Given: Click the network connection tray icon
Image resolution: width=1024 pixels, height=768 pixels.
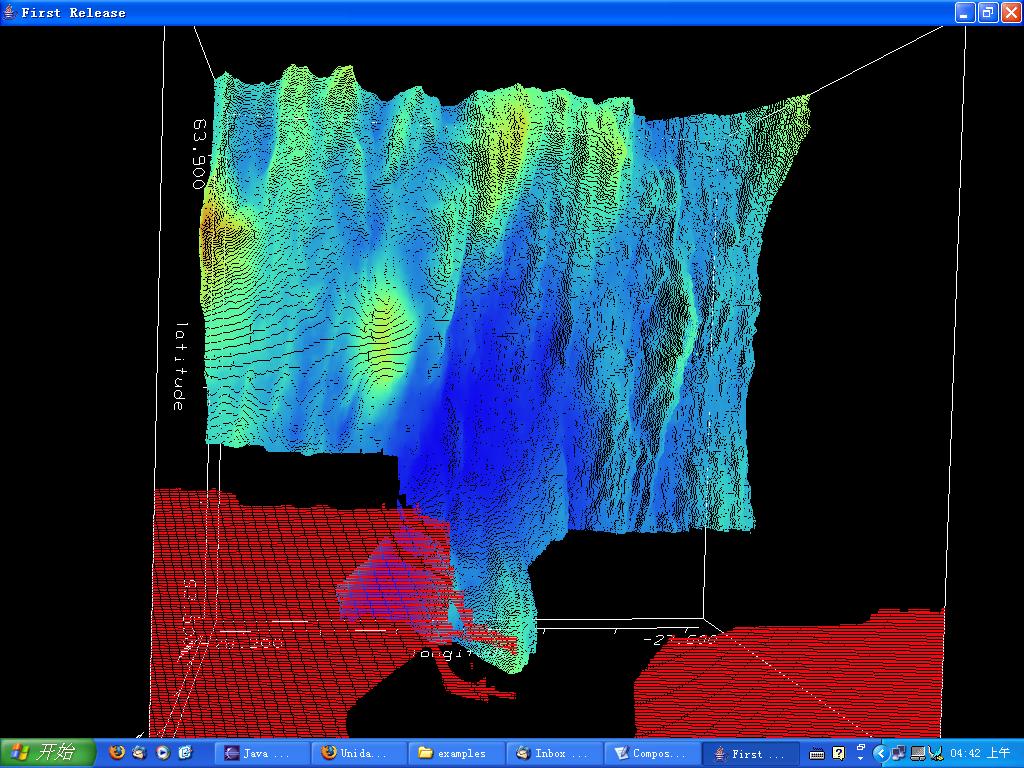Looking at the screenshot, I should 898,753.
